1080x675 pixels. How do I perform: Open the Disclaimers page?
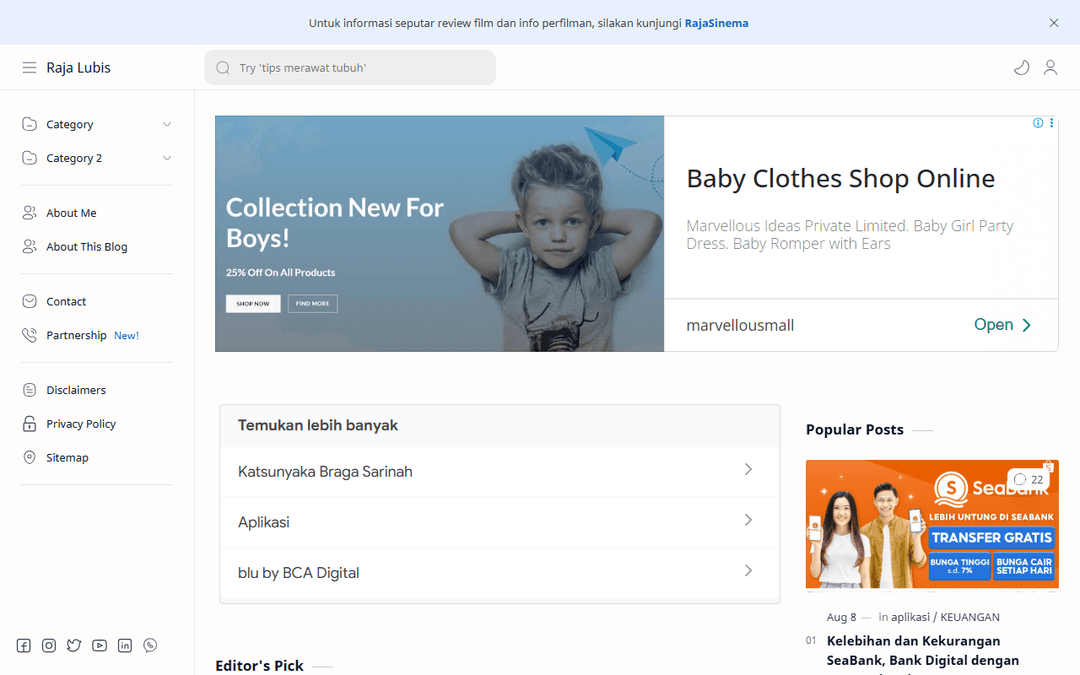click(x=76, y=390)
